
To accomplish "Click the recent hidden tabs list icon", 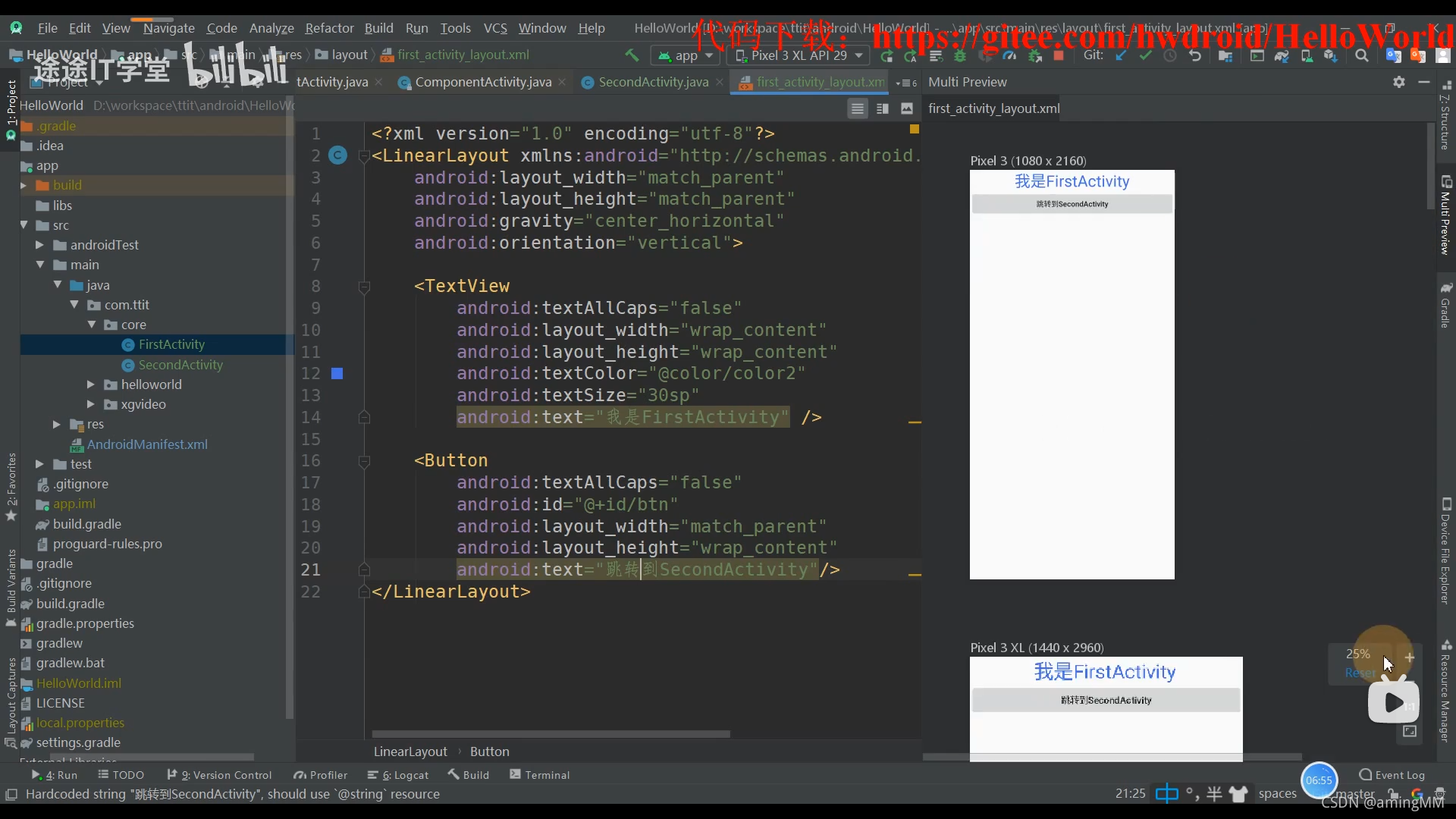I will (905, 83).
